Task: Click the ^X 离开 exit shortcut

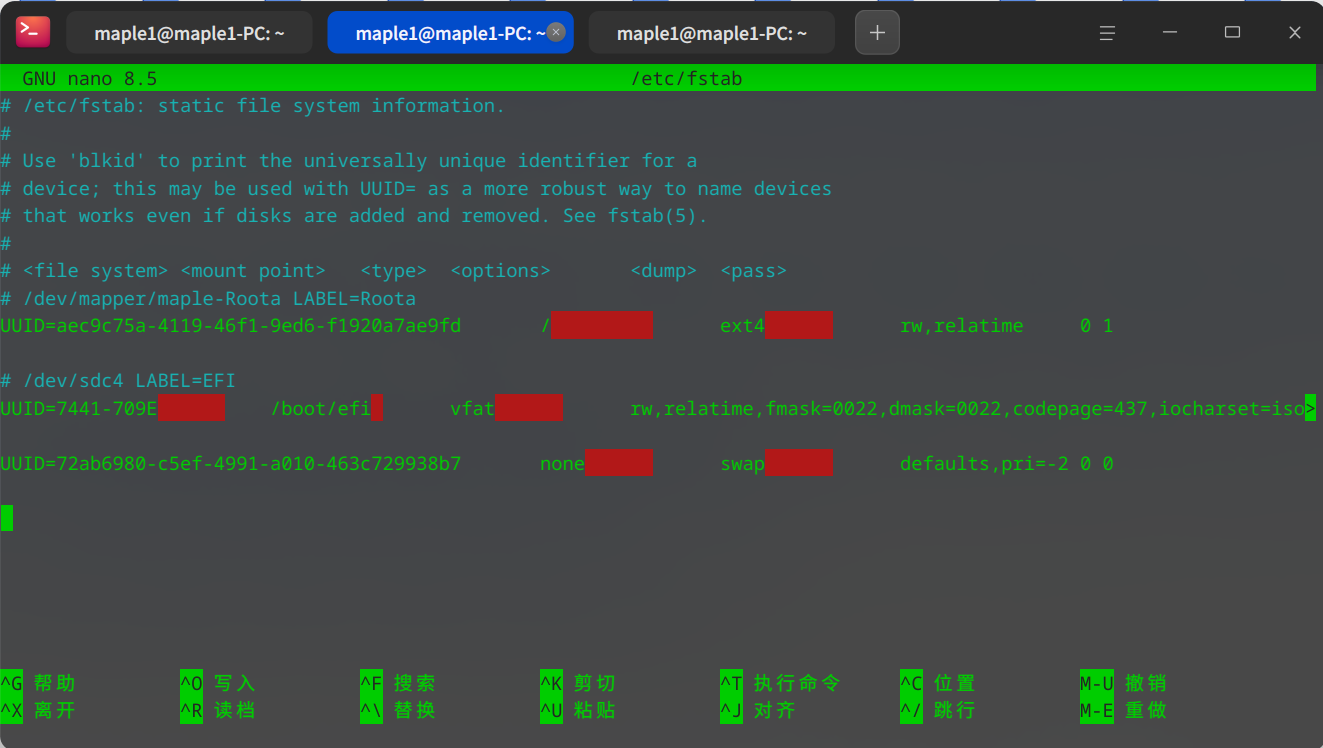Action: [38, 710]
